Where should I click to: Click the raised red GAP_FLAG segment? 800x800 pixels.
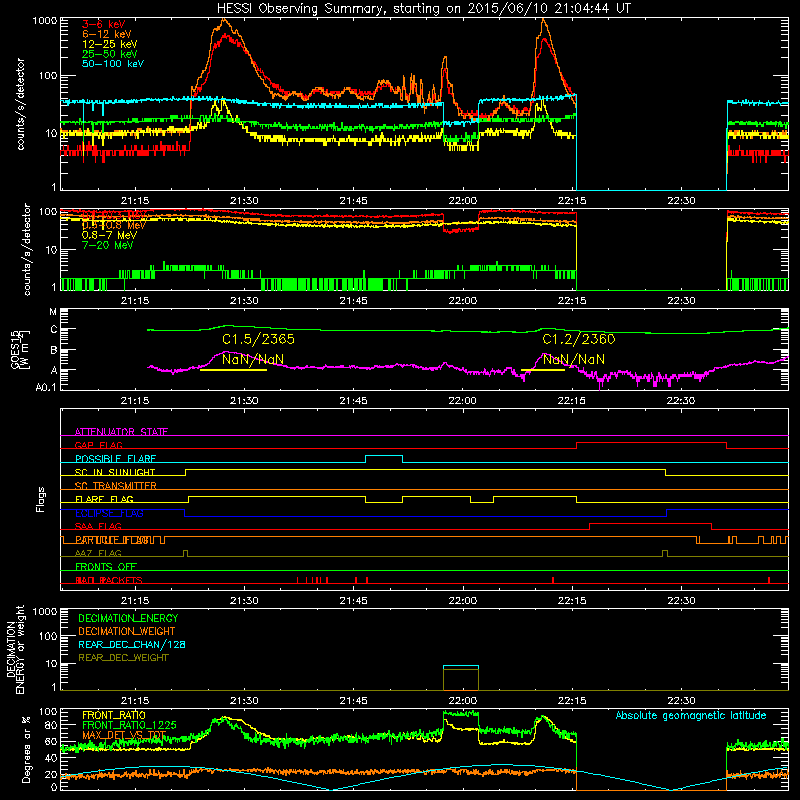click(652, 443)
